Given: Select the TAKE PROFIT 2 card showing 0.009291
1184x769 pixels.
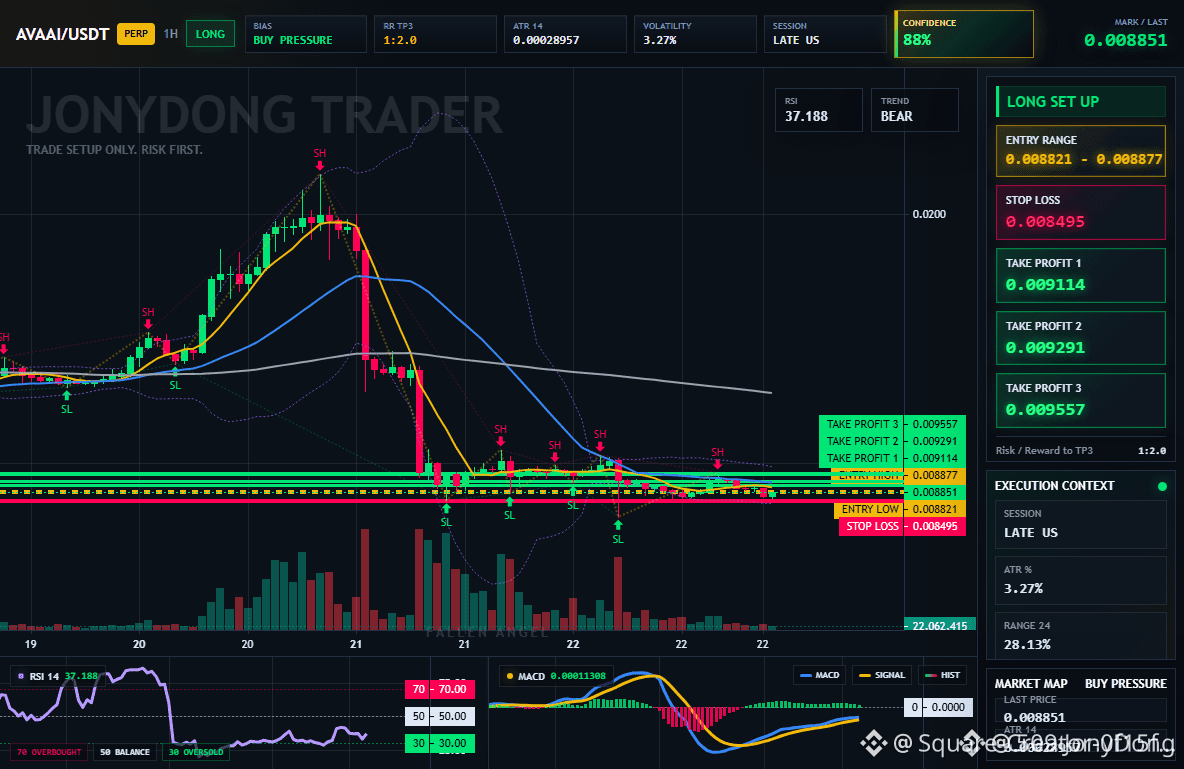Looking at the screenshot, I should 1081,338.
